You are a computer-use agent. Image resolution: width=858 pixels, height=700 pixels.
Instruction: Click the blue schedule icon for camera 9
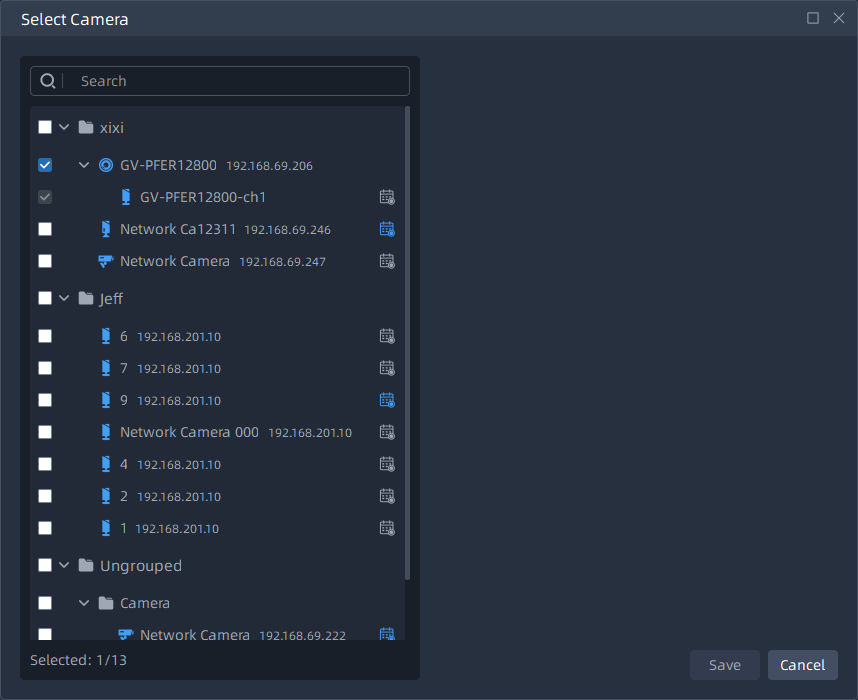(387, 400)
